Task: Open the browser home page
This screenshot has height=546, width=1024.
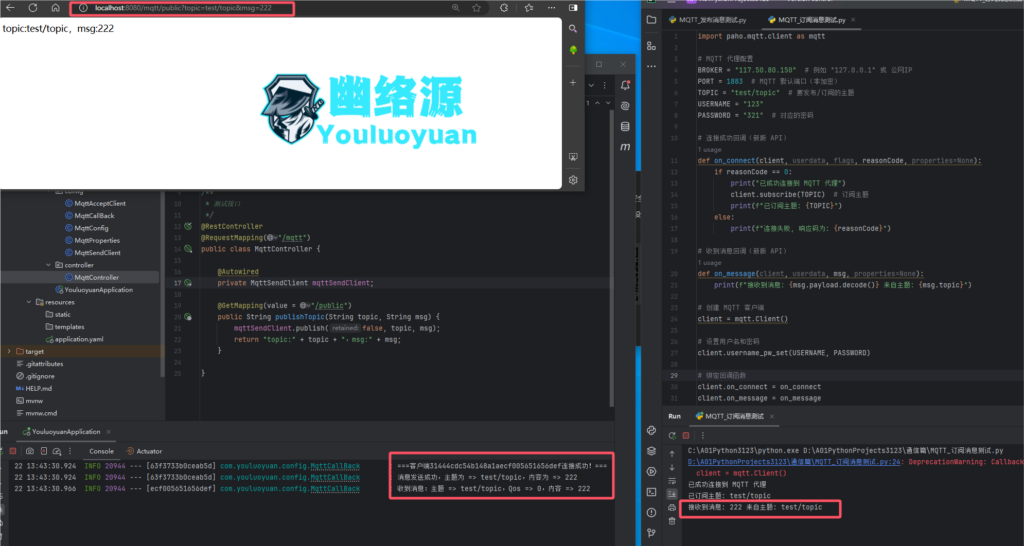Action: tap(56, 8)
